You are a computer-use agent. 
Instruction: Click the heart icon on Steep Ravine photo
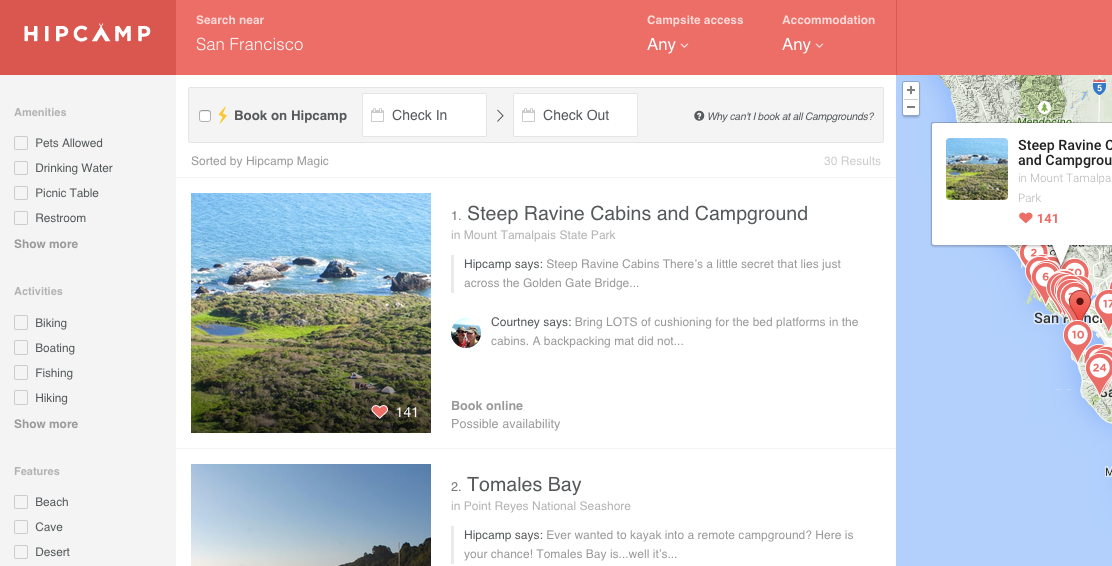tap(380, 411)
